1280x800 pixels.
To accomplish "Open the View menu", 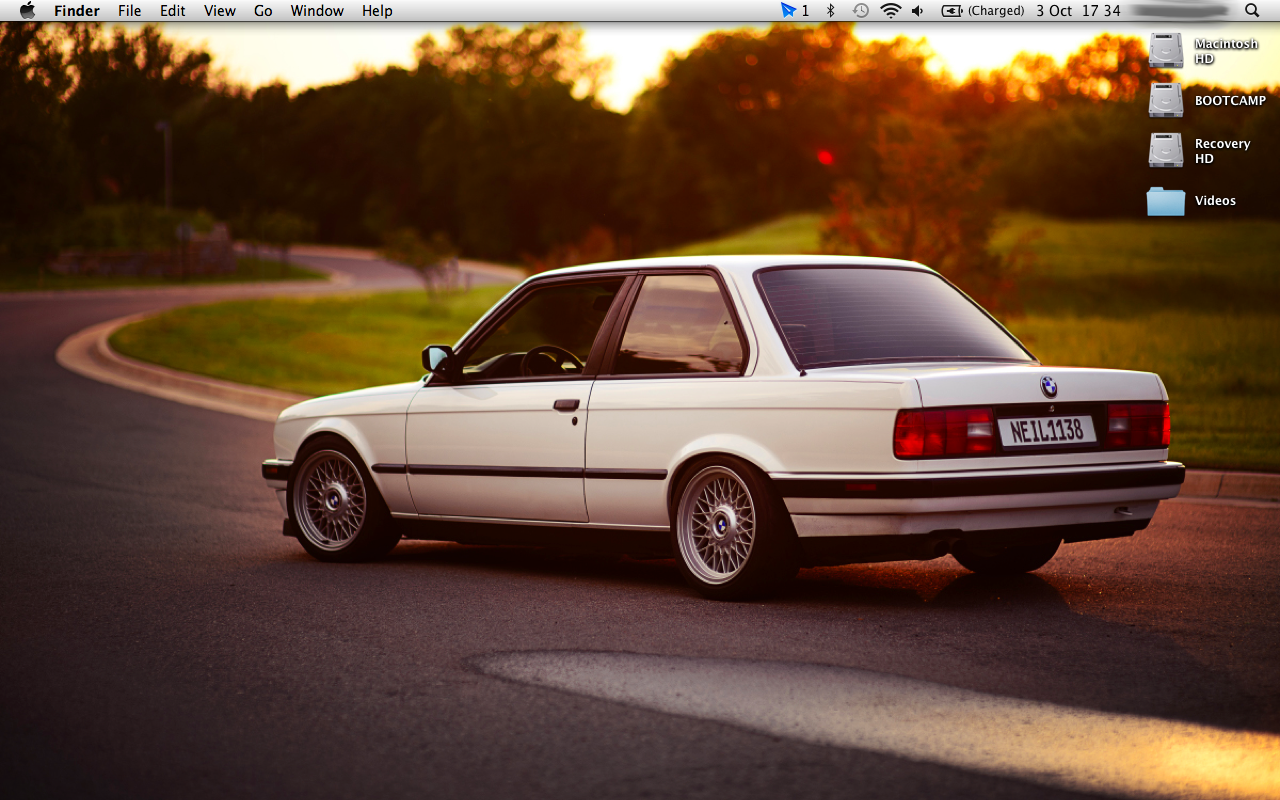I will pos(220,11).
